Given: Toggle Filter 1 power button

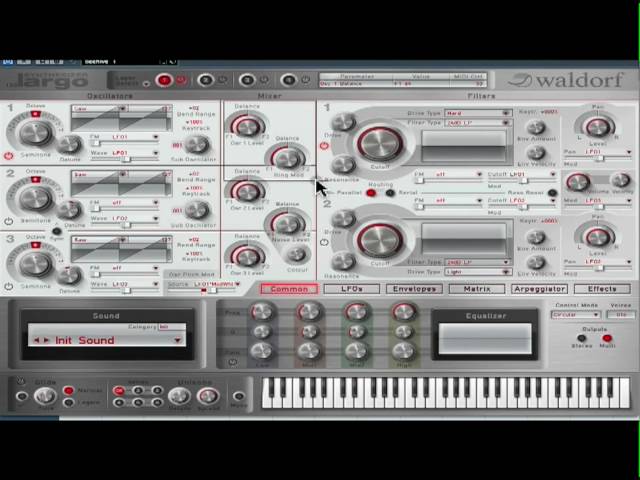Looking at the screenshot, I should pyautogui.click(x=324, y=145).
